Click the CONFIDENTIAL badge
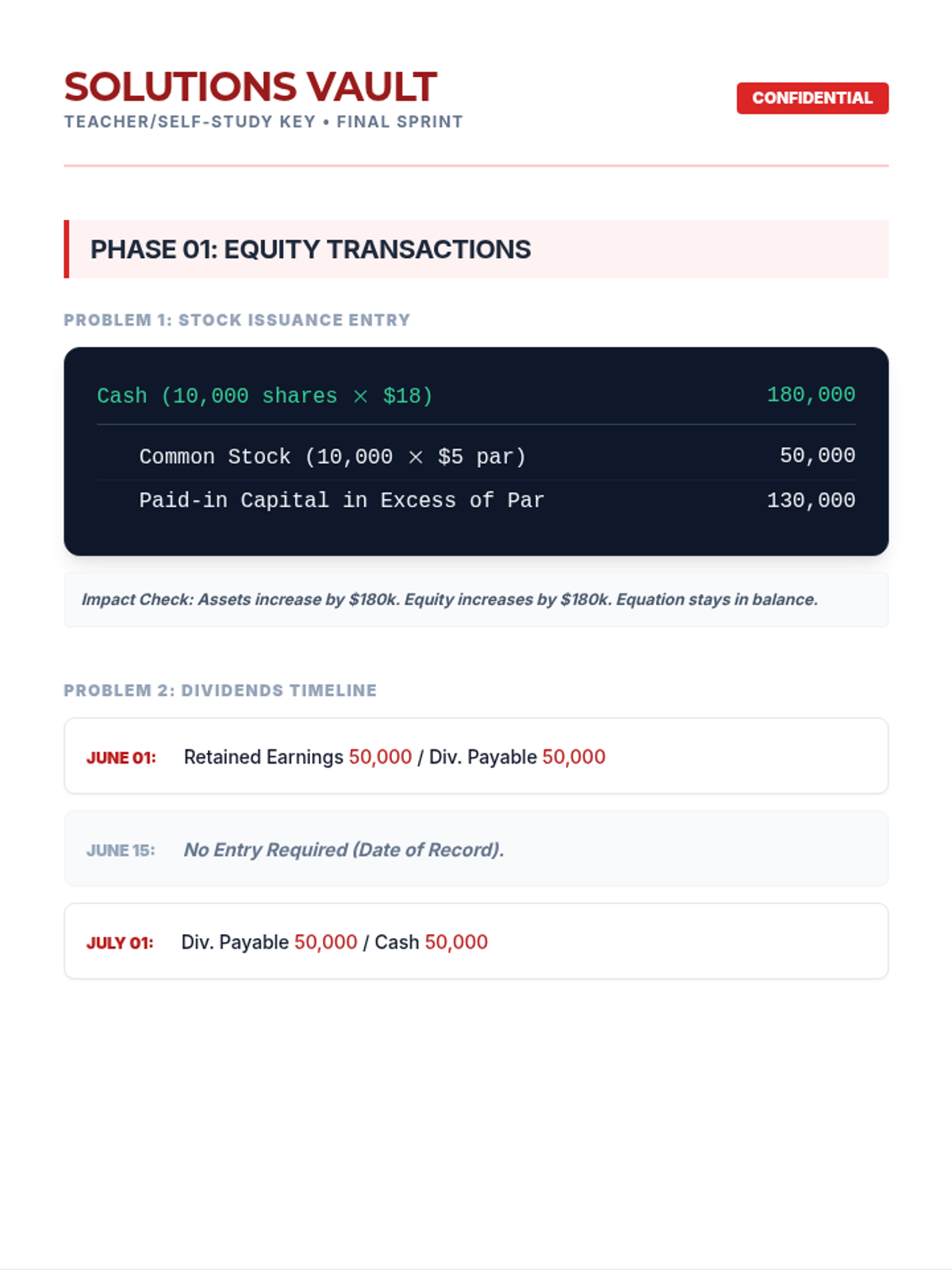 (812, 98)
